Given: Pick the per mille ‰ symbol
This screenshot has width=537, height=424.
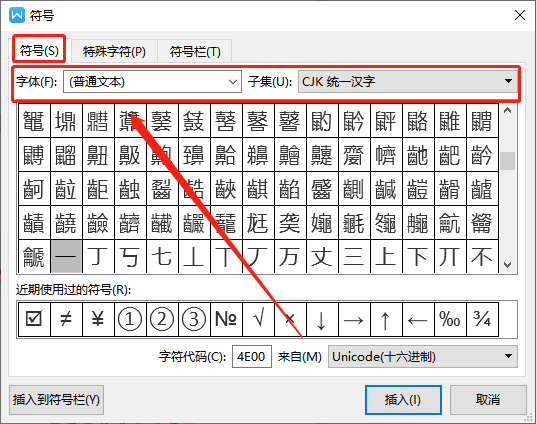Looking at the screenshot, I should [x=450, y=320].
